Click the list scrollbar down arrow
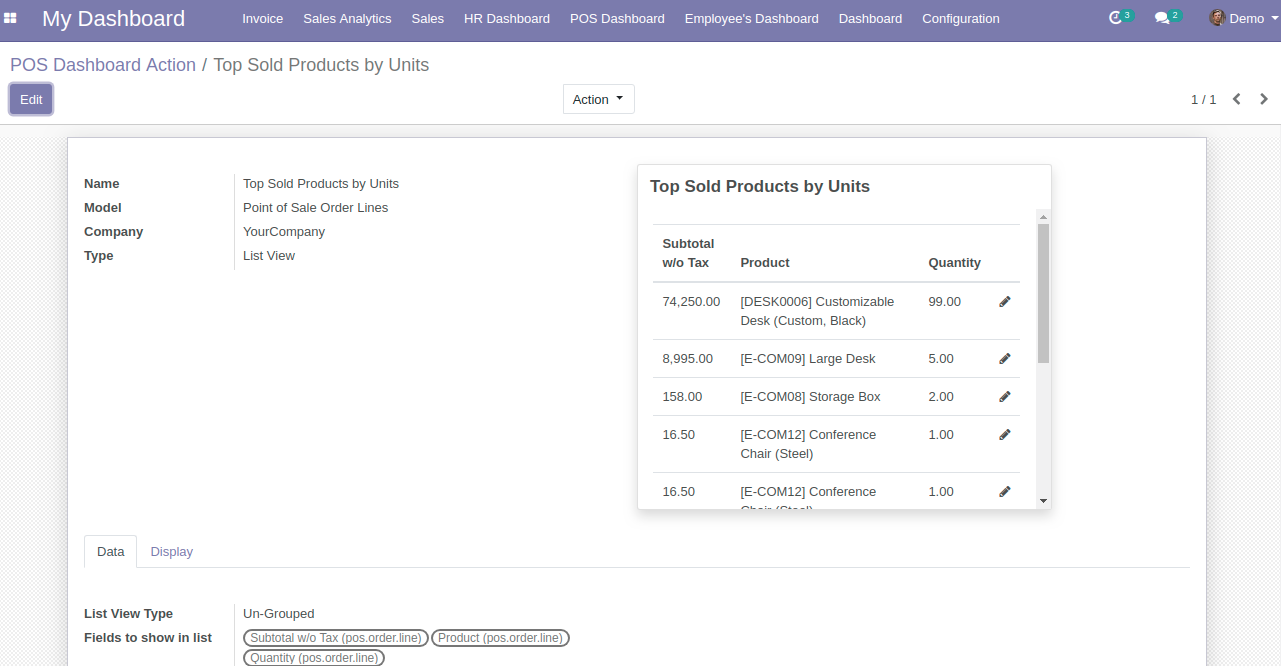Viewport: 1281px width, 666px height. tap(1043, 500)
